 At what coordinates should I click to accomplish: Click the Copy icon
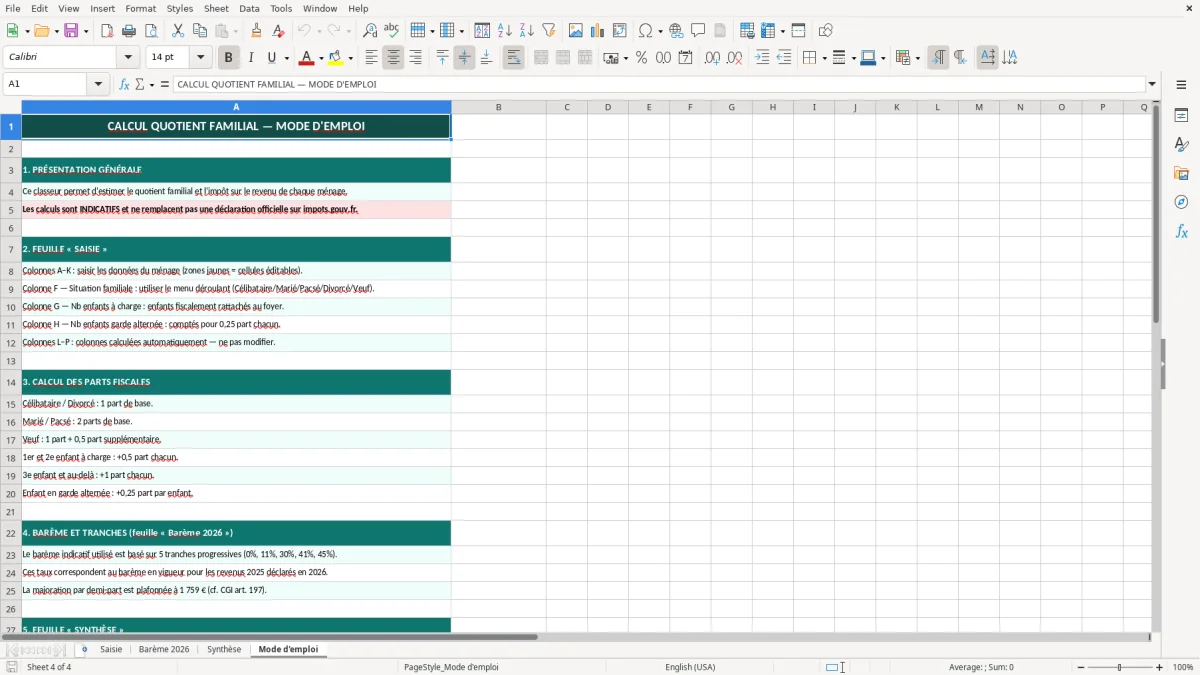tap(200, 31)
